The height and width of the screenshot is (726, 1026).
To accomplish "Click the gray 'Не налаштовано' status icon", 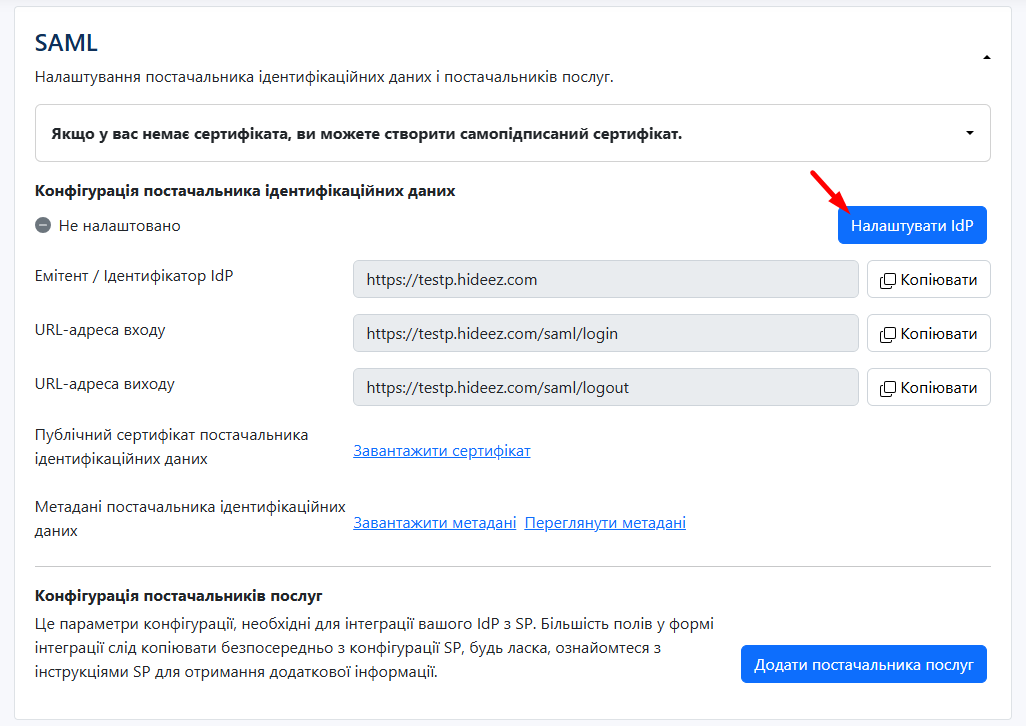I will (x=43, y=226).
